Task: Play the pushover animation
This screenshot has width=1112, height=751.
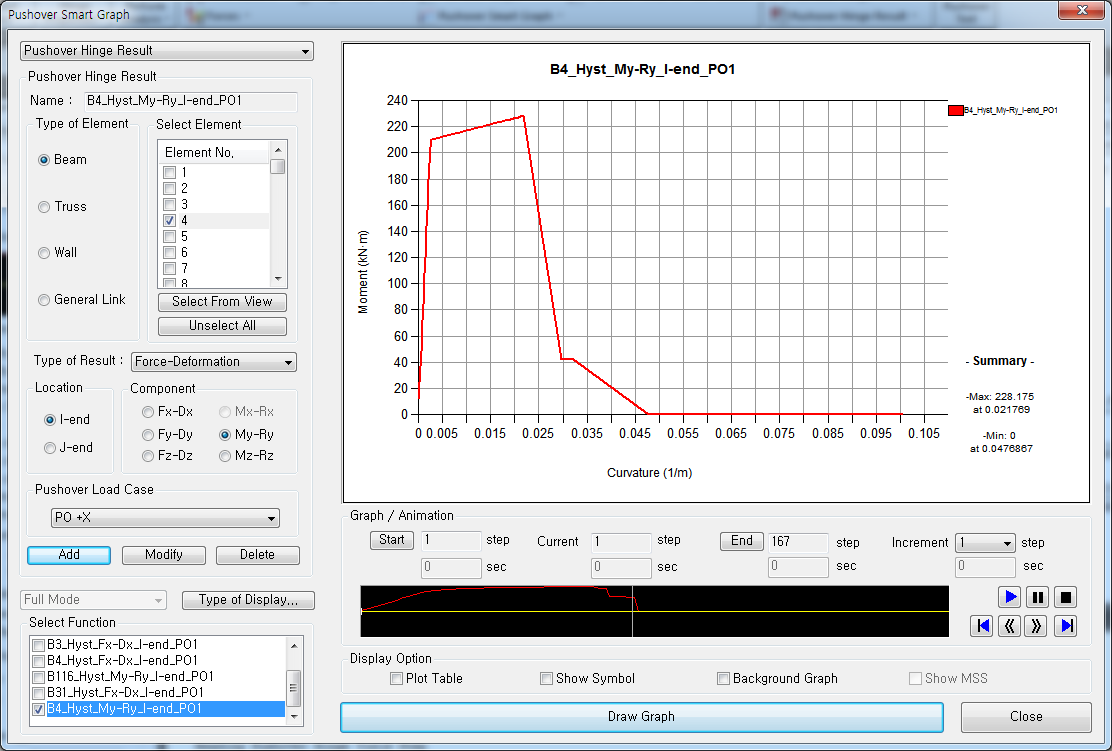Action: [1009, 597]
